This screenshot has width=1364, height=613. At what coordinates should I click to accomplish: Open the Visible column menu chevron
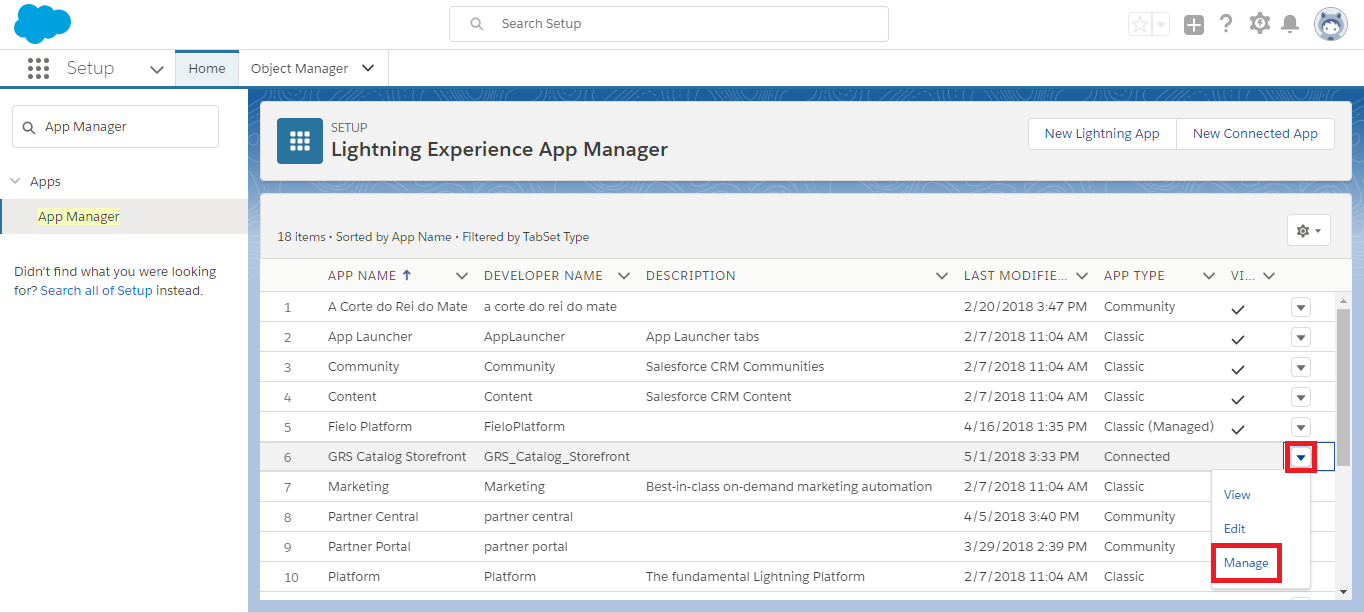tap(1269, 276)
